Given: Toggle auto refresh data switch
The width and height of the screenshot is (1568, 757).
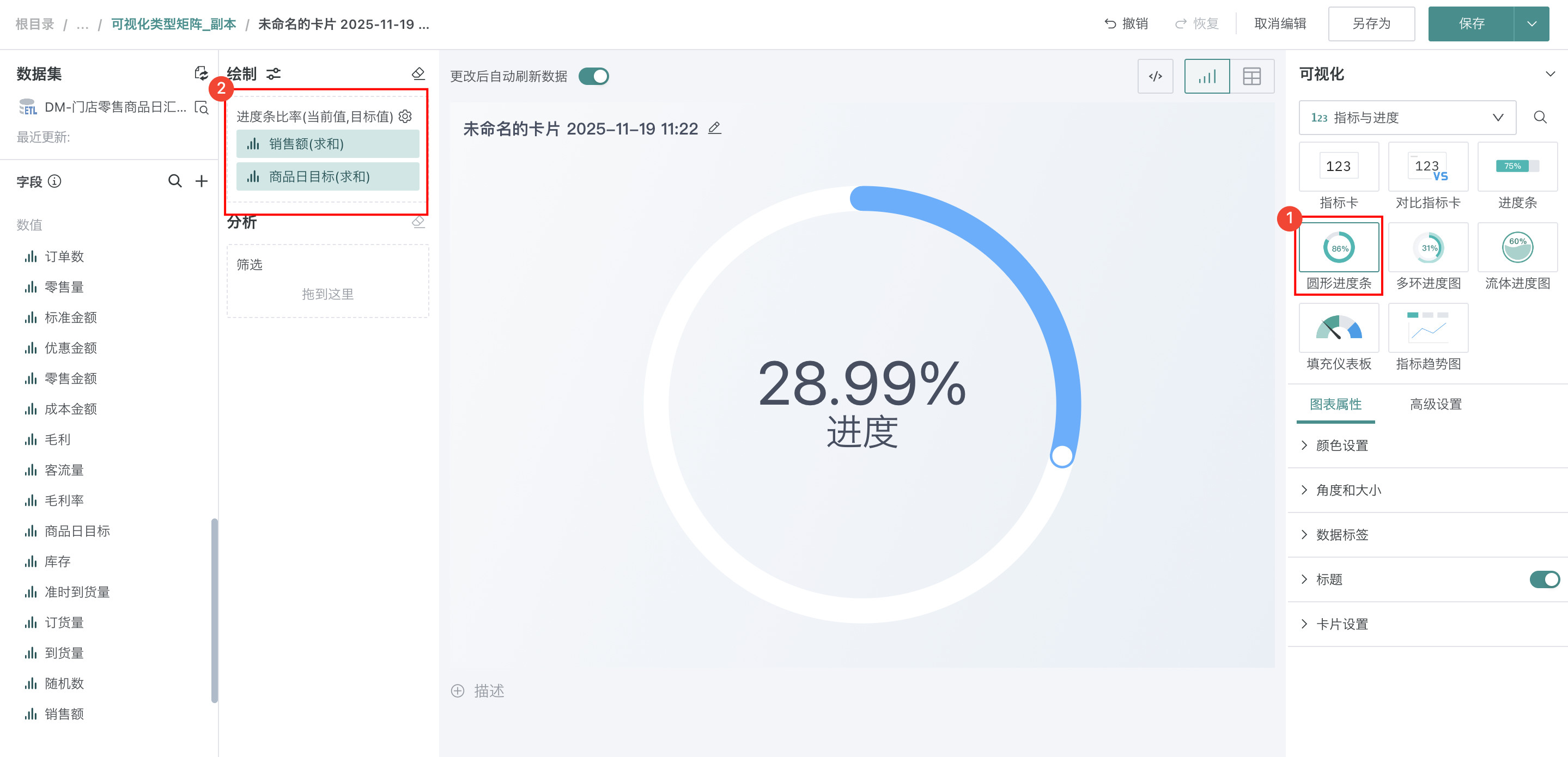Looking at the screenshot, I should pyautogui.click(x=593, y=76).
